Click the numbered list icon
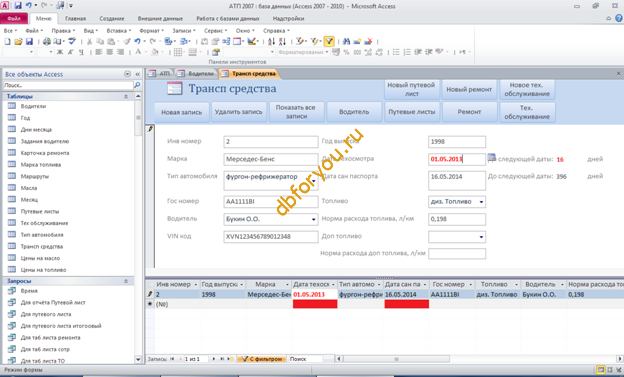624x377 pixels. (407, 52)
